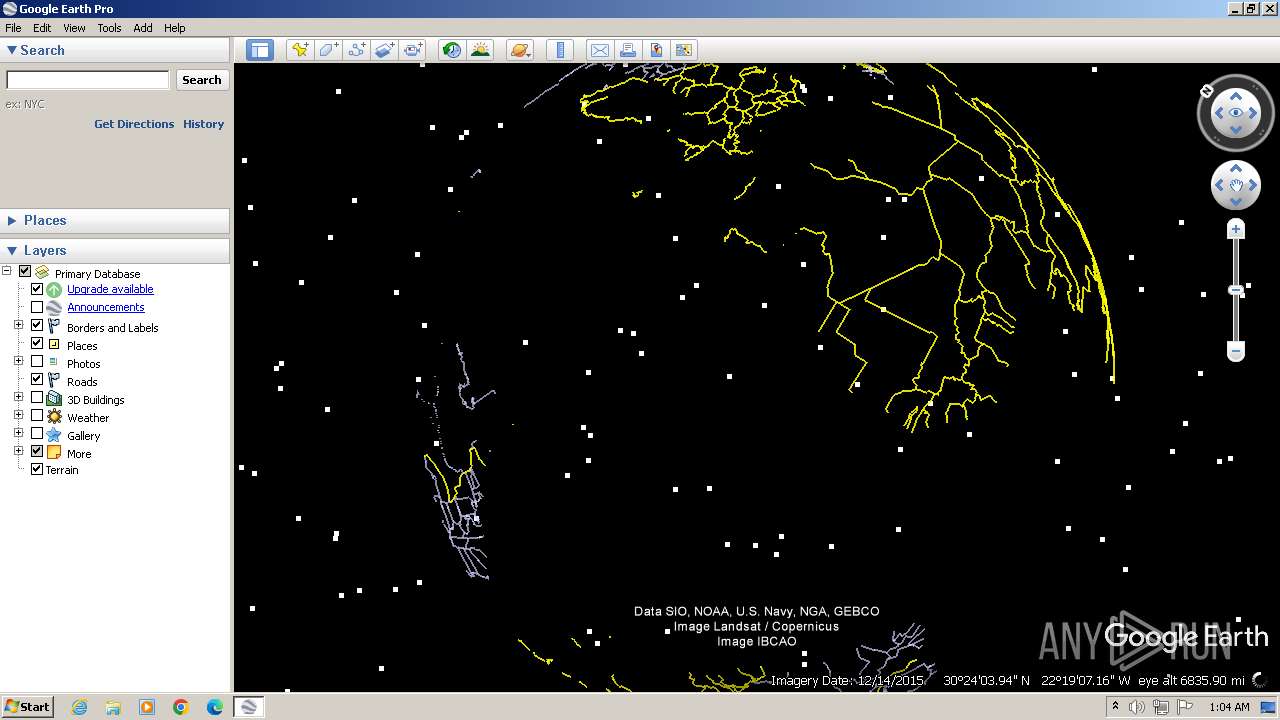Screen dimensions: 1280x720
Task: Open Microsoft Edge from taskbar
Action: point(215,707)
